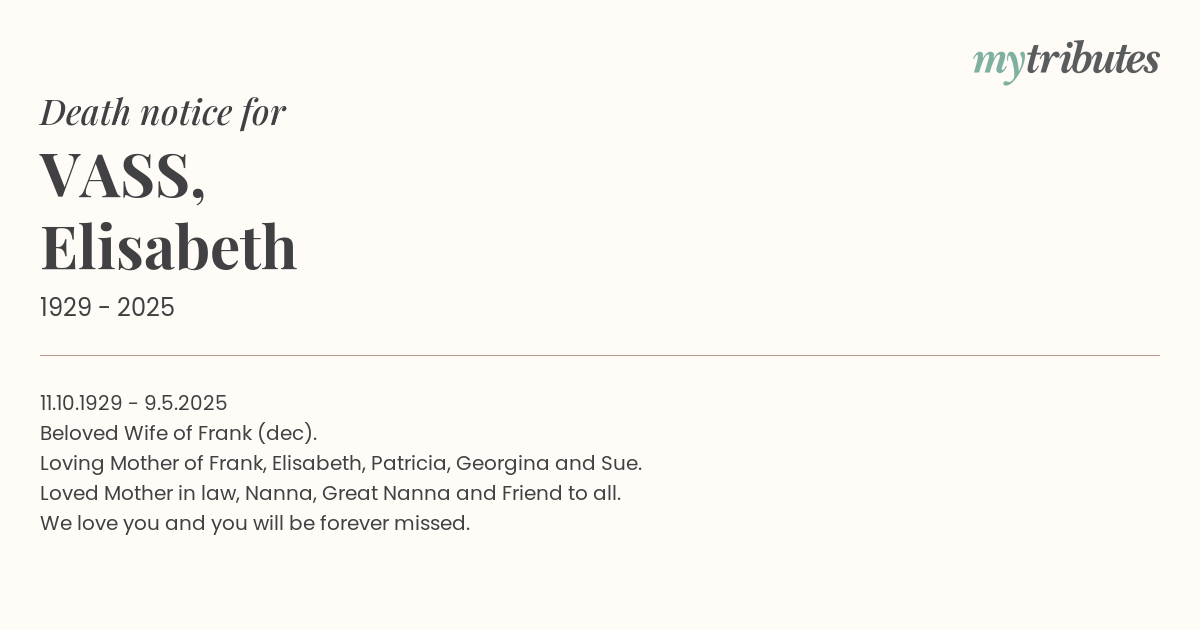This screenshot has width=1200, height=630.
Task: Click the mytributes logo
Action: tap(1066, 61)
